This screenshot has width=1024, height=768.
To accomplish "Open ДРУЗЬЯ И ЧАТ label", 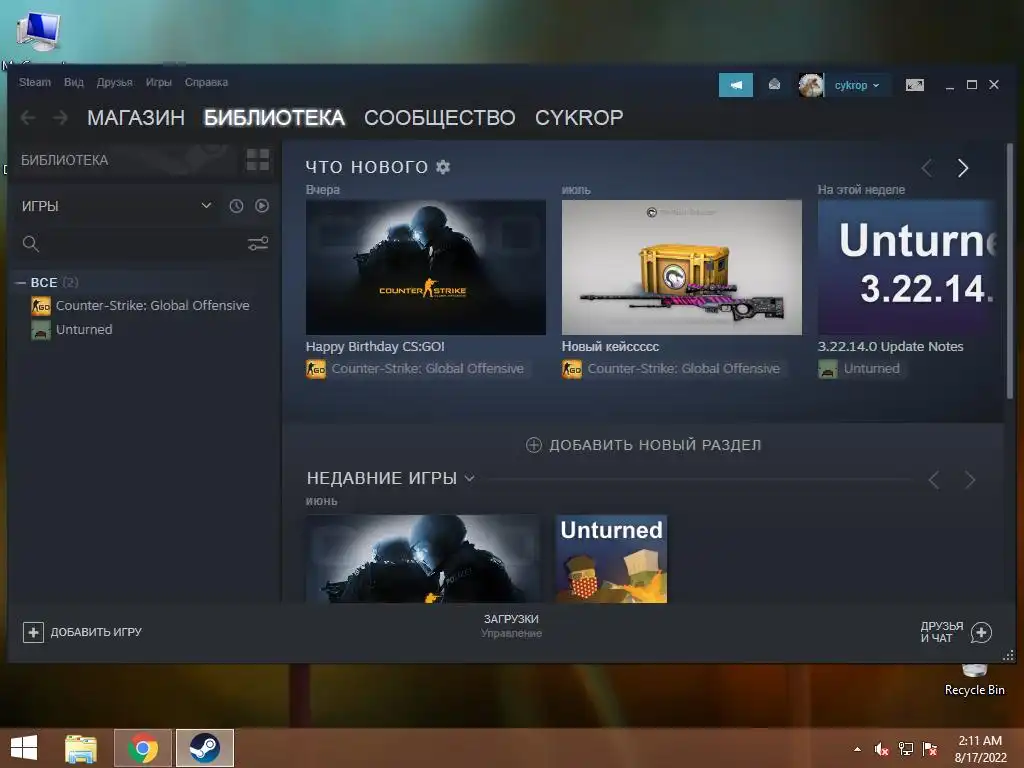I will point(942,632).
